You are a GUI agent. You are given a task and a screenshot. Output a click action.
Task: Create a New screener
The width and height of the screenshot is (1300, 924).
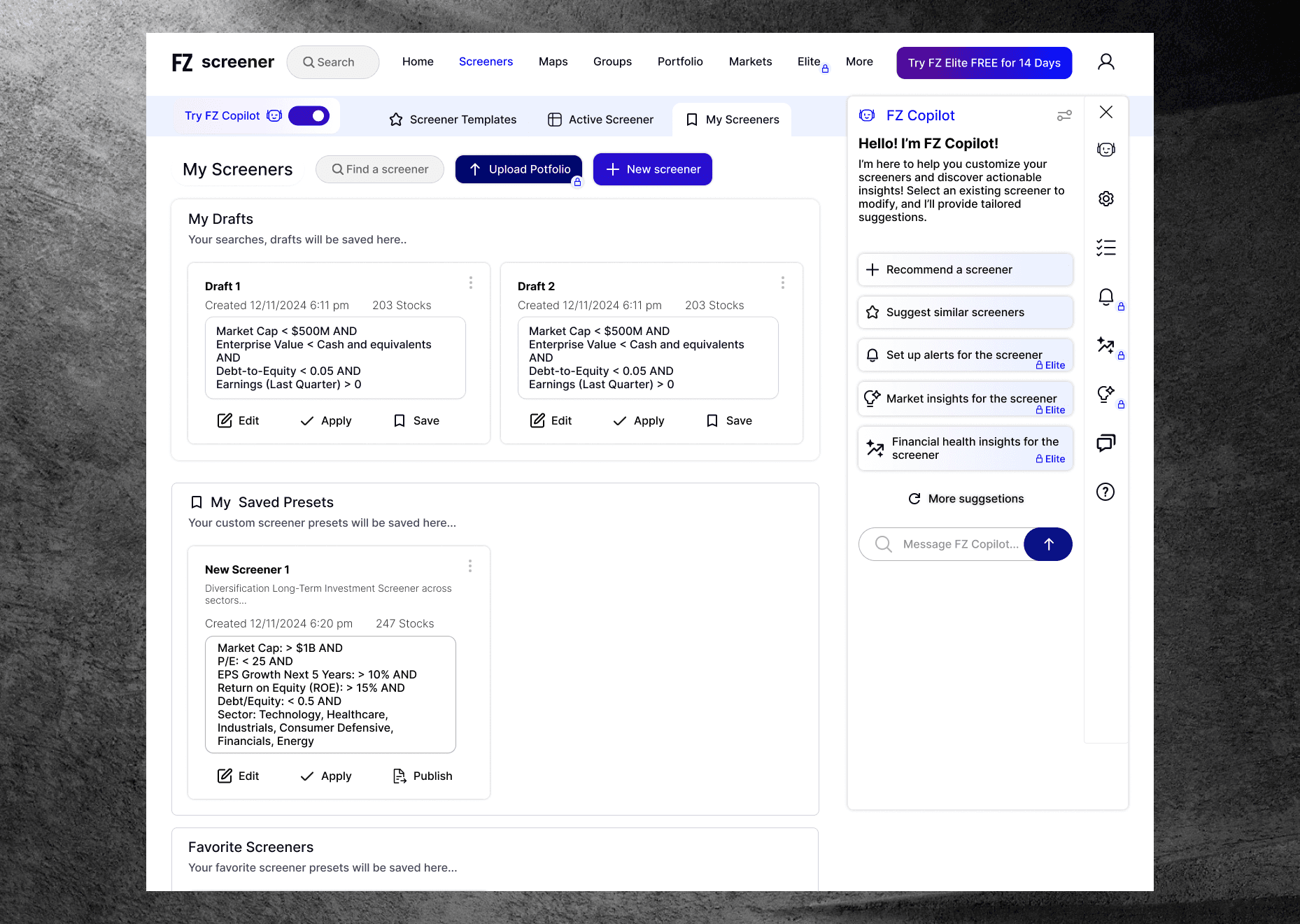[653, 169]
